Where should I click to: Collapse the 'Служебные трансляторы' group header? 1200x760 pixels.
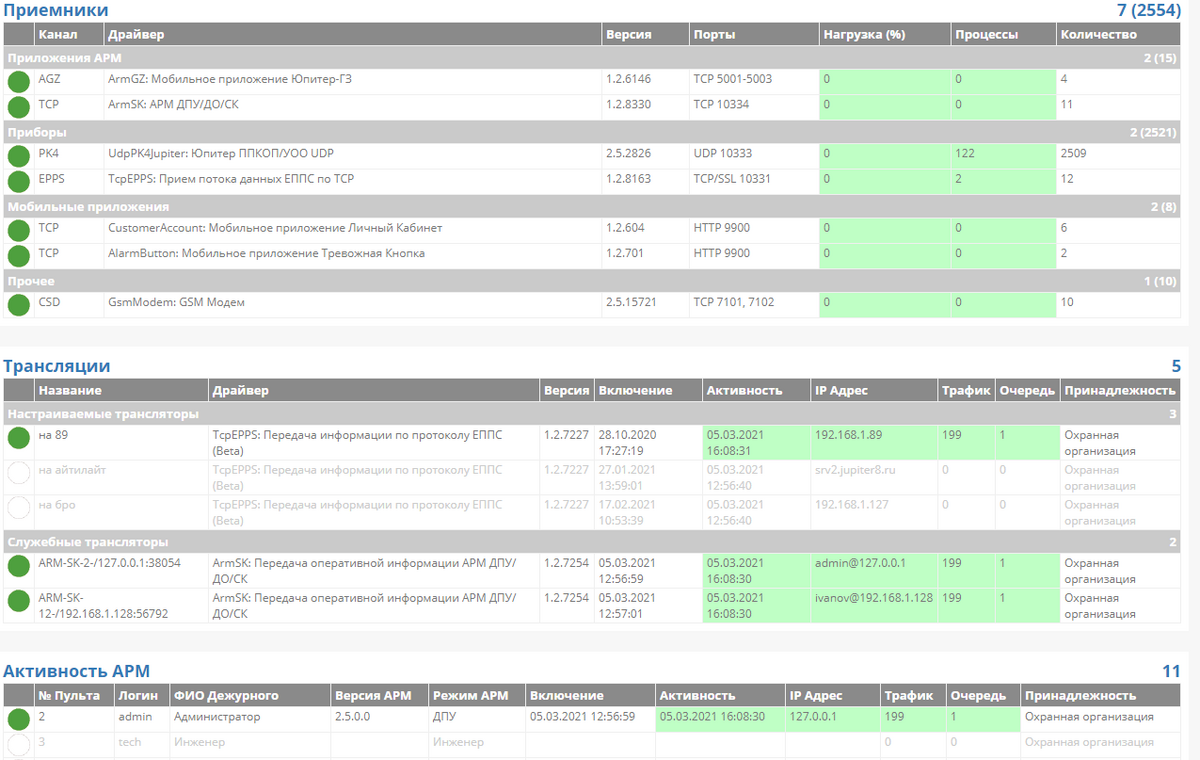pyautogui.click(x=88, y=542)
